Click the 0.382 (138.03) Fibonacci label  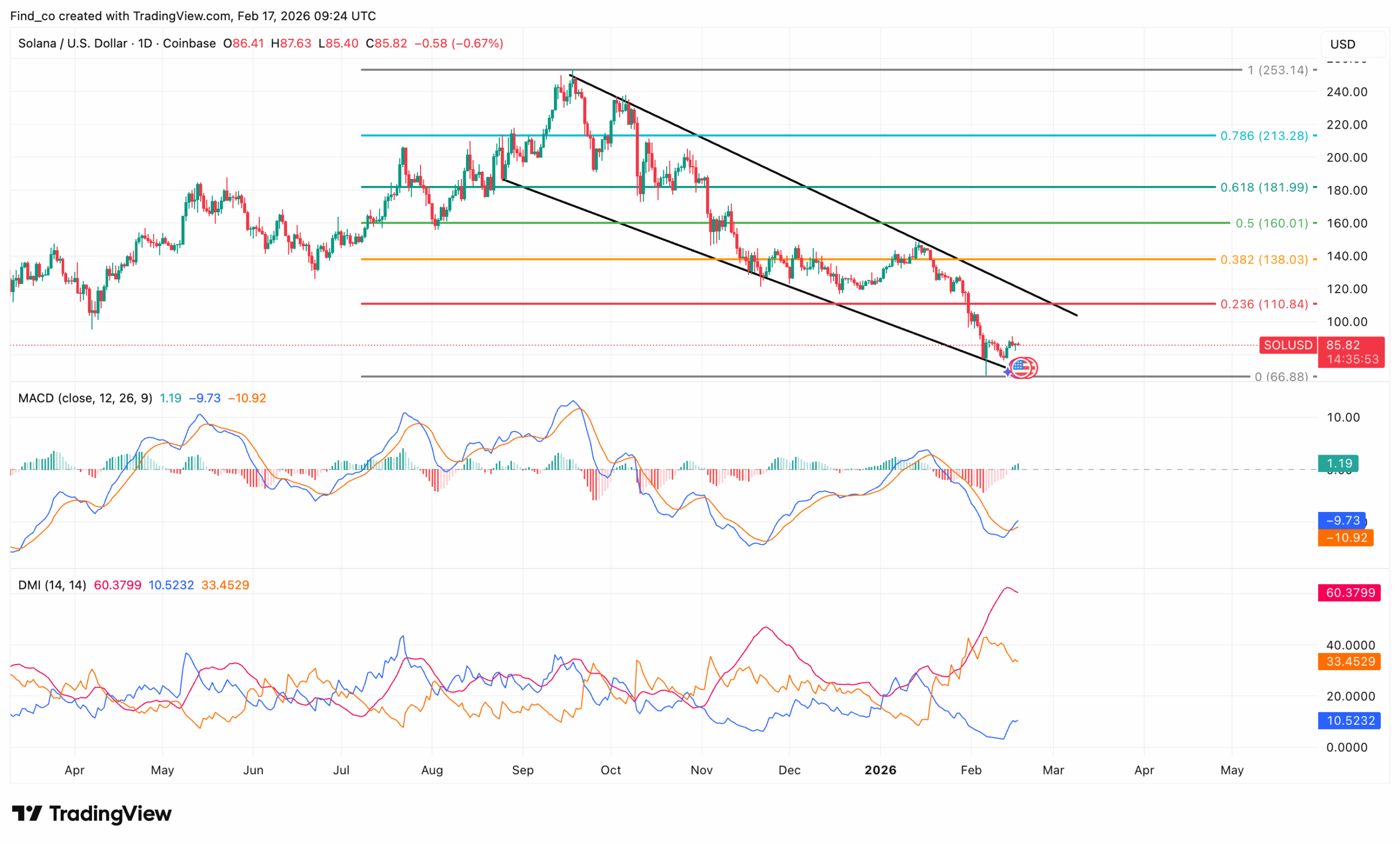tap(1264, 260)
